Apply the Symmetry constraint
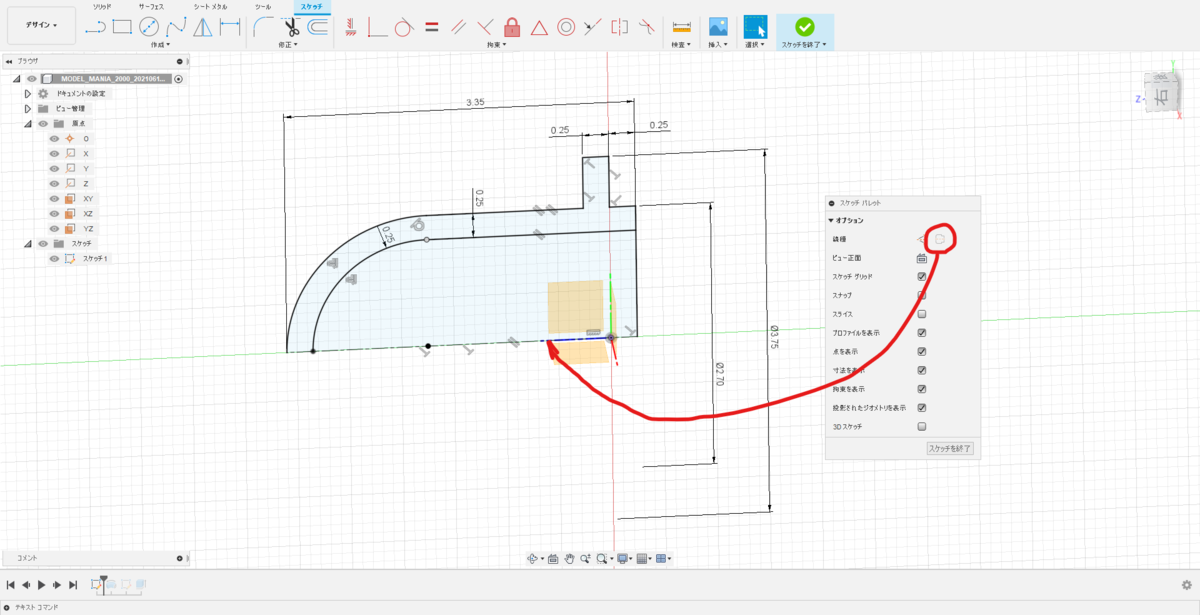Image resolution: width=1200 pixels, height=615 pixels. 620,27
